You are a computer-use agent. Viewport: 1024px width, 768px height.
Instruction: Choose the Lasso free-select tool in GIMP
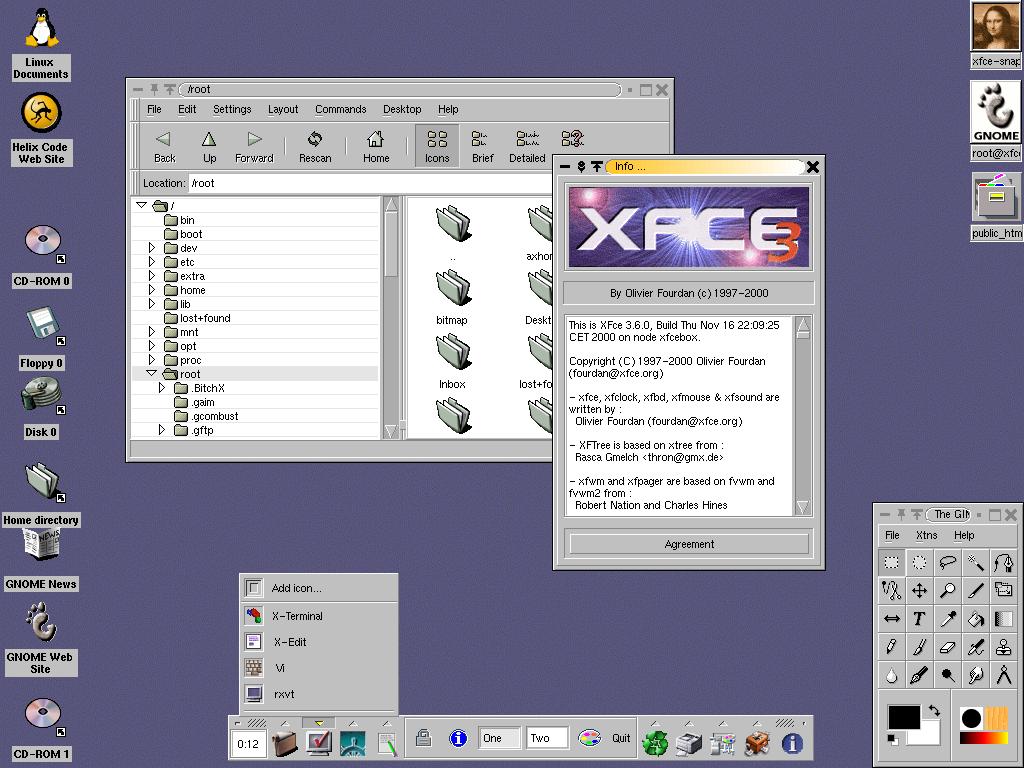(x=948, y=562)
